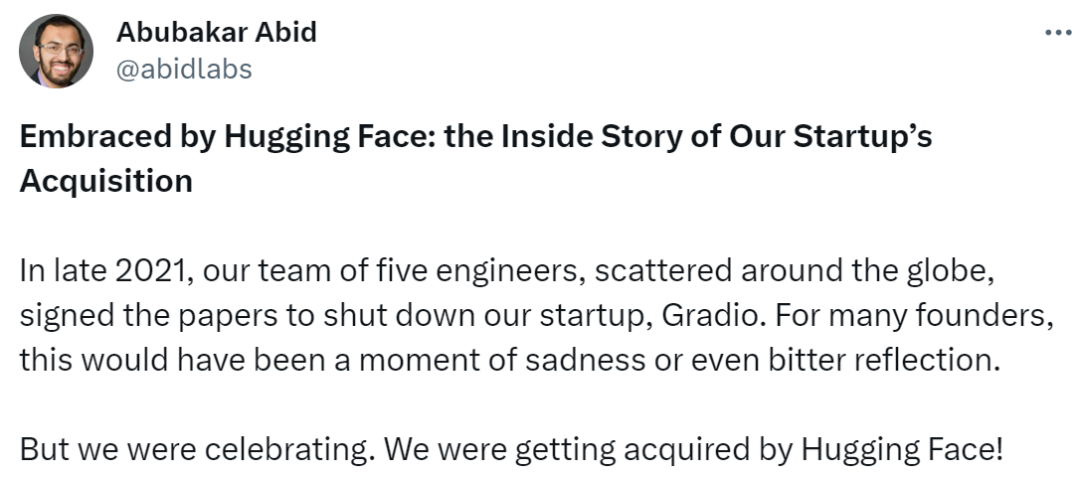1080x477 pixels.
Task: Open the three-dot more options menu
Action: tap(1058, 32)
